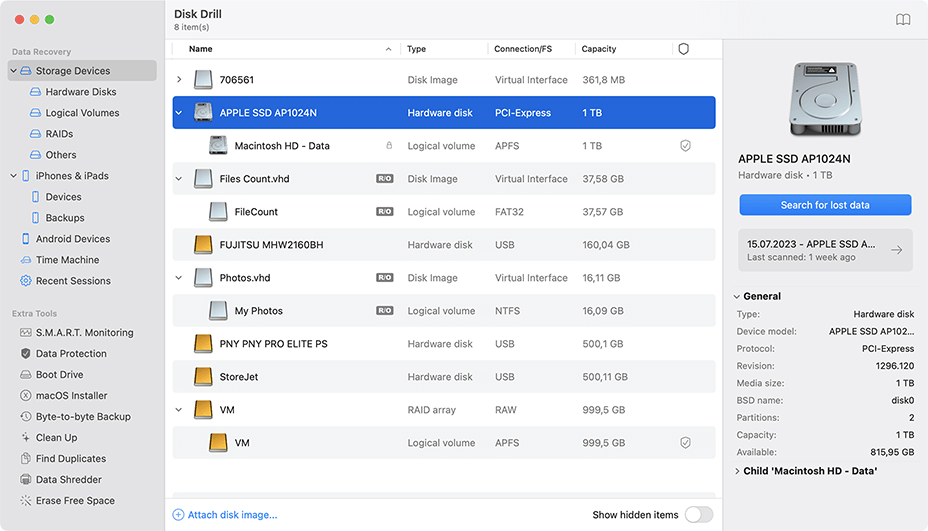Click the protection shield column header icon
Screen dimensions: 928x531
684,49
